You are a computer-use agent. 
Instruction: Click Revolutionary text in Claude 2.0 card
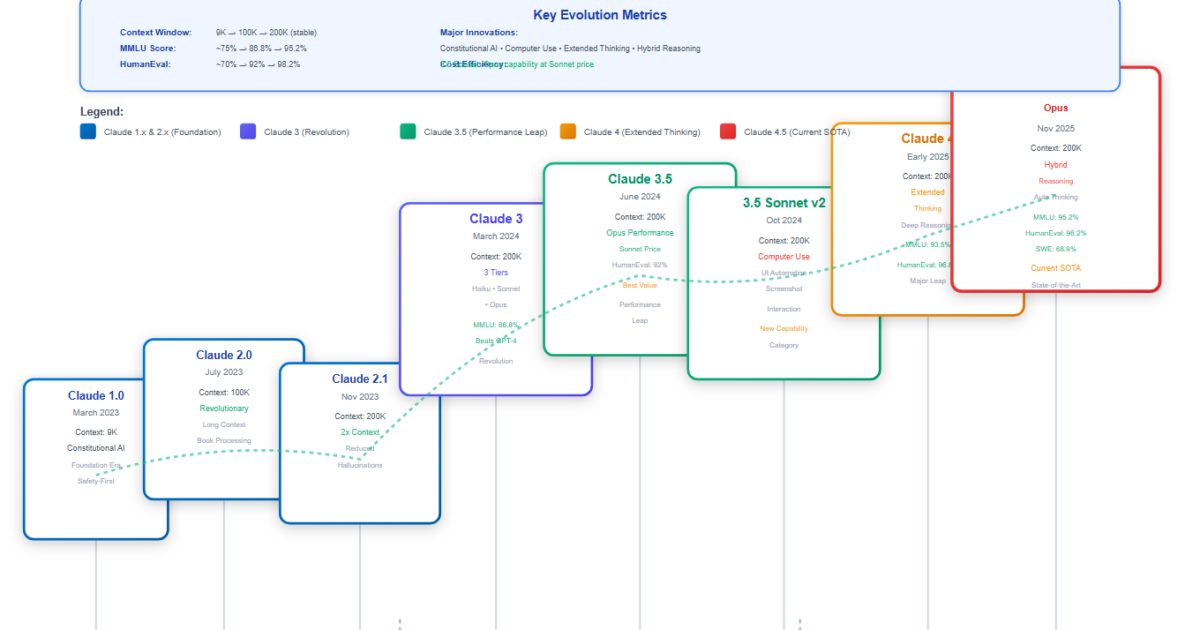pos(224,409)
